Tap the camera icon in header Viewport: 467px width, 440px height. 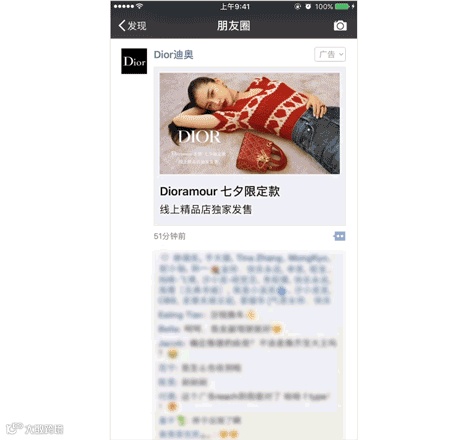(340, 26)
